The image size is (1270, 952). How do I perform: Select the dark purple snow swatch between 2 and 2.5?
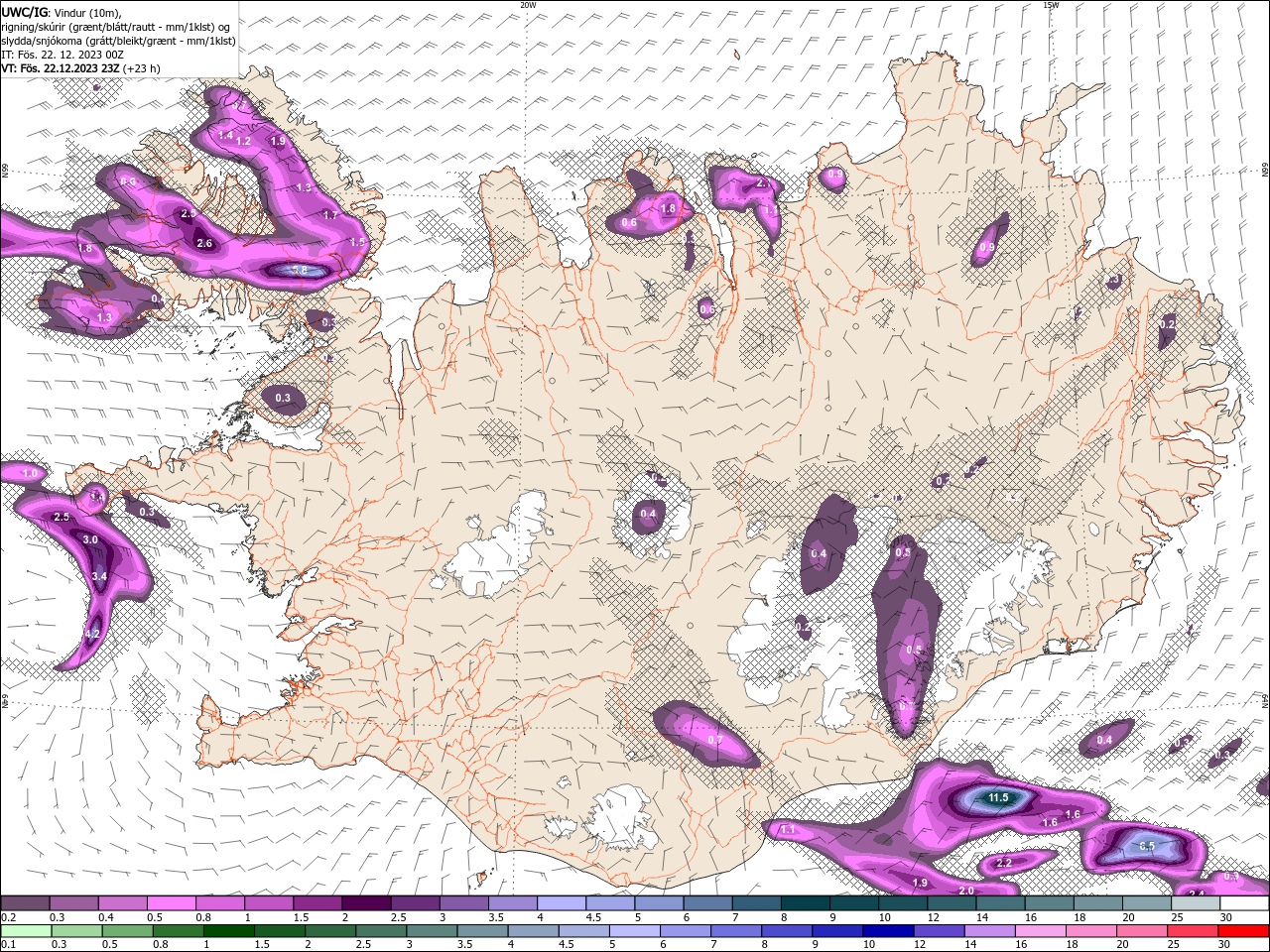tap(366, 903)
